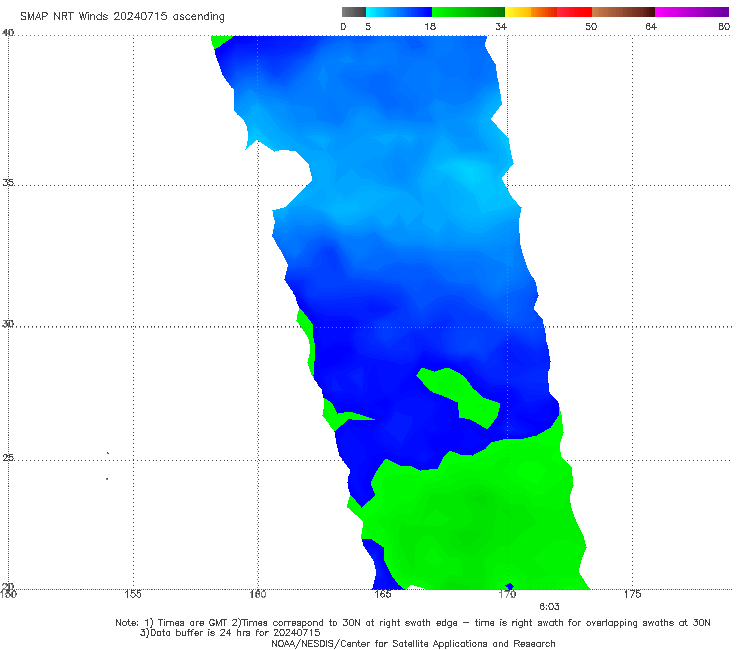Pick the brown segment of the colorbar
The height and width of the screenshot is (650, 740).
click(x=623, y=12)
